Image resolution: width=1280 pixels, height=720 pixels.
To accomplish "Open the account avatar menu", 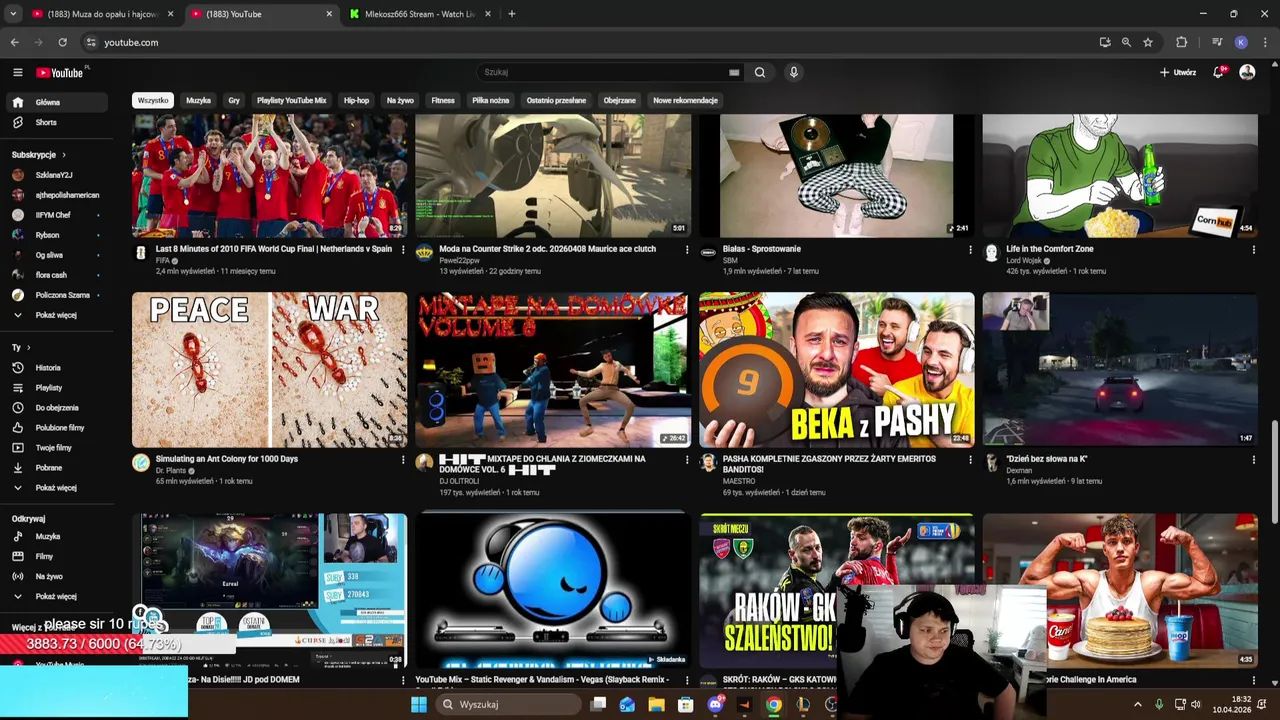I will coord(1247,72).
